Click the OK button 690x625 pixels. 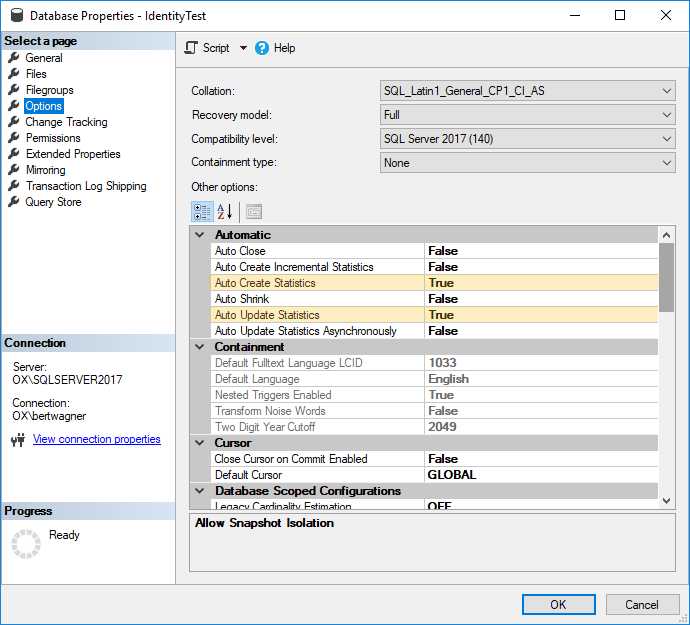coord(558,604)
